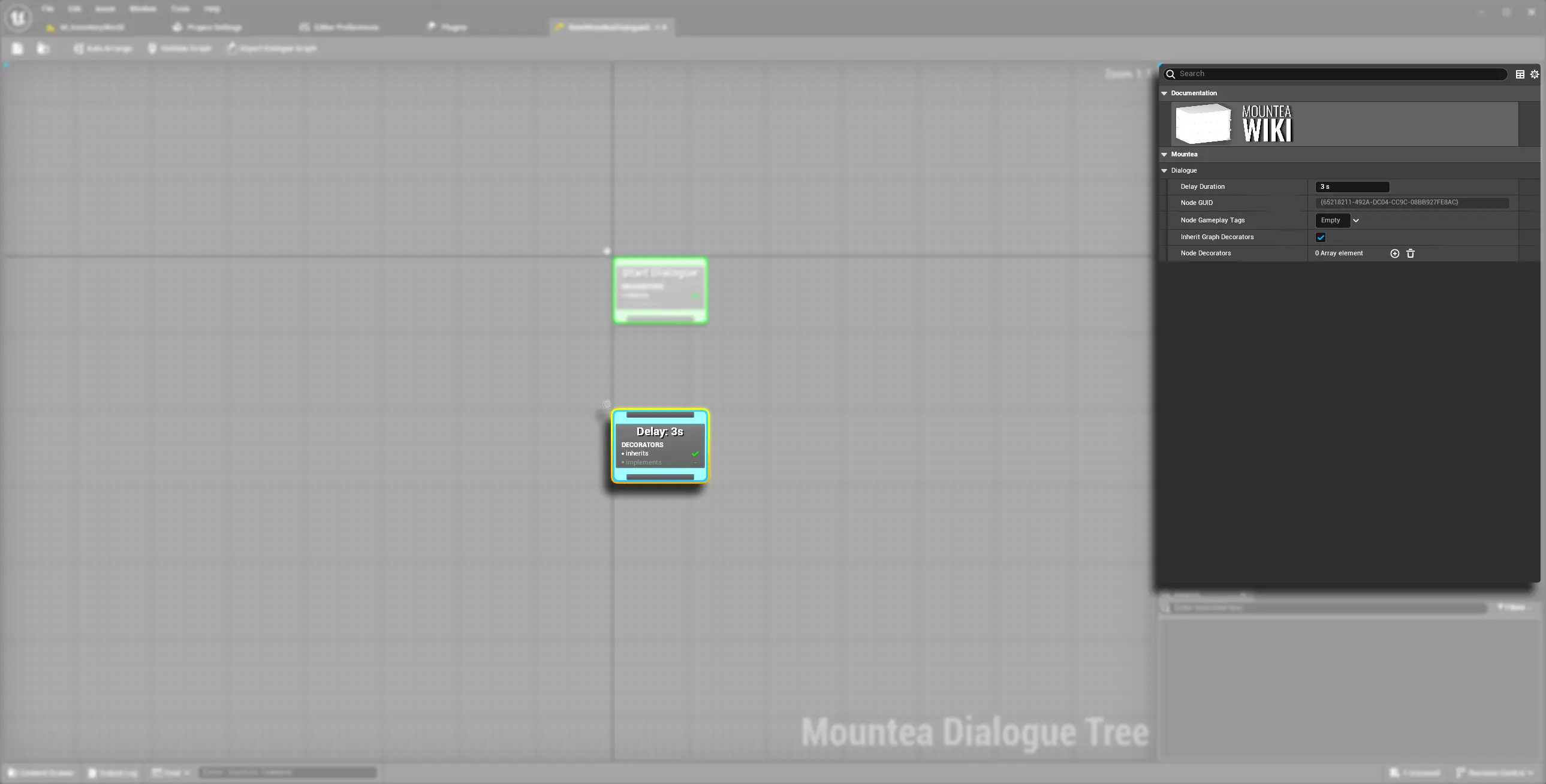
Task: Click the search magnifier icon in details
Action: (1170, 74)
